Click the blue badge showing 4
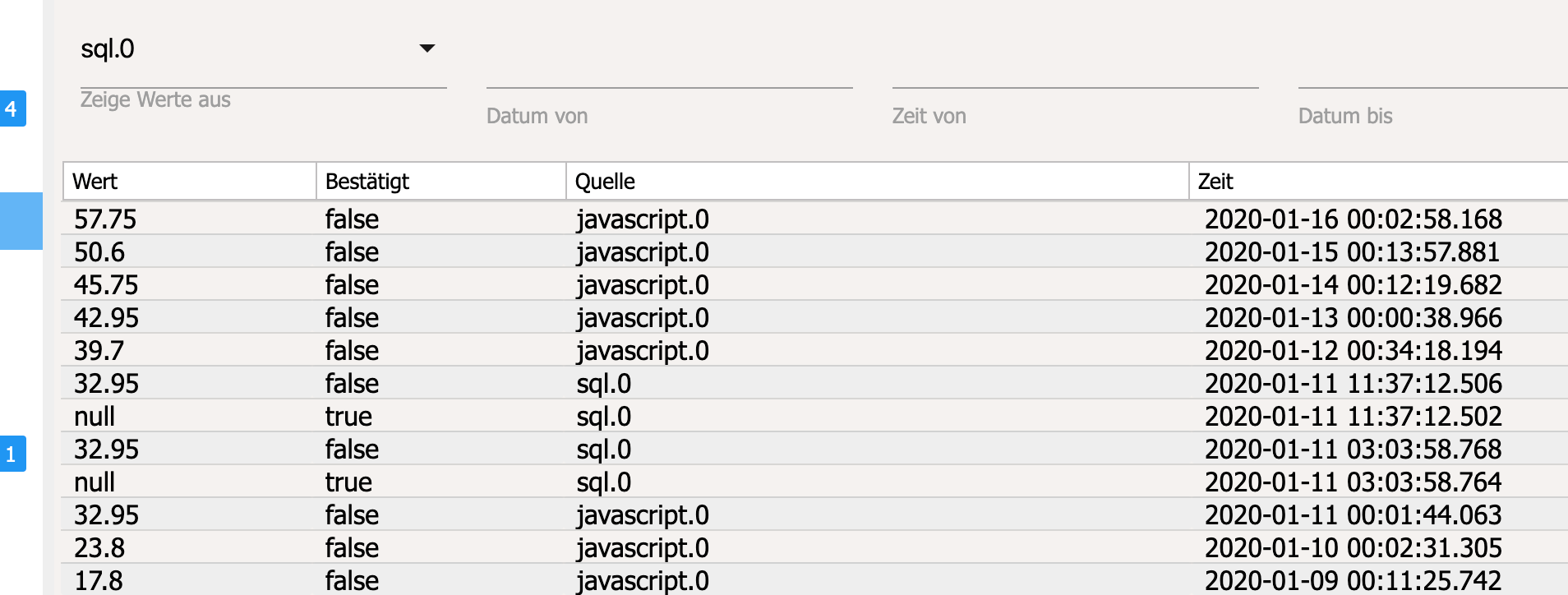Screen dimensions: 1568x595 (12, 108)
